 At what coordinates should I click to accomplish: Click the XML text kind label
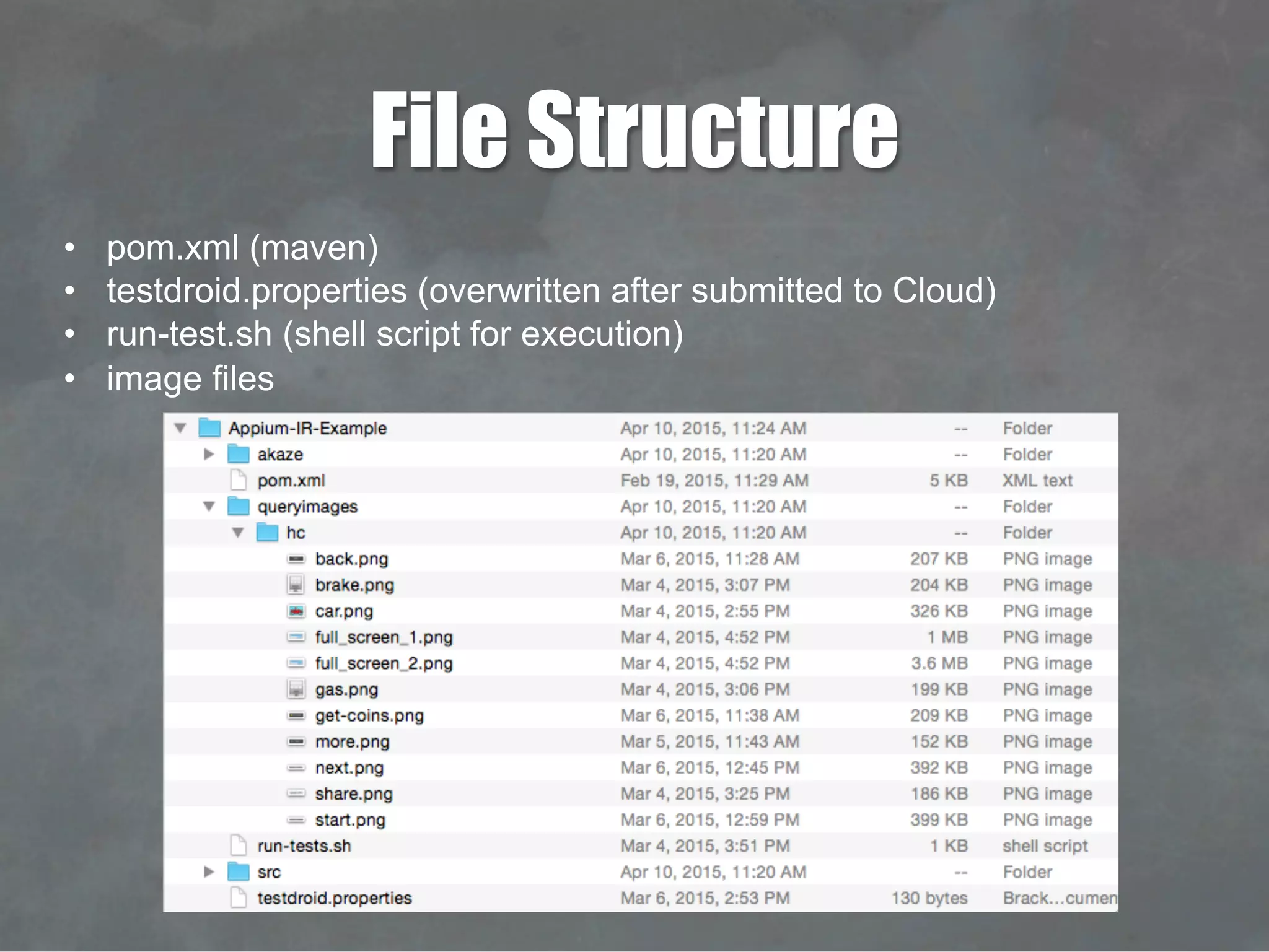[1037, 481]
